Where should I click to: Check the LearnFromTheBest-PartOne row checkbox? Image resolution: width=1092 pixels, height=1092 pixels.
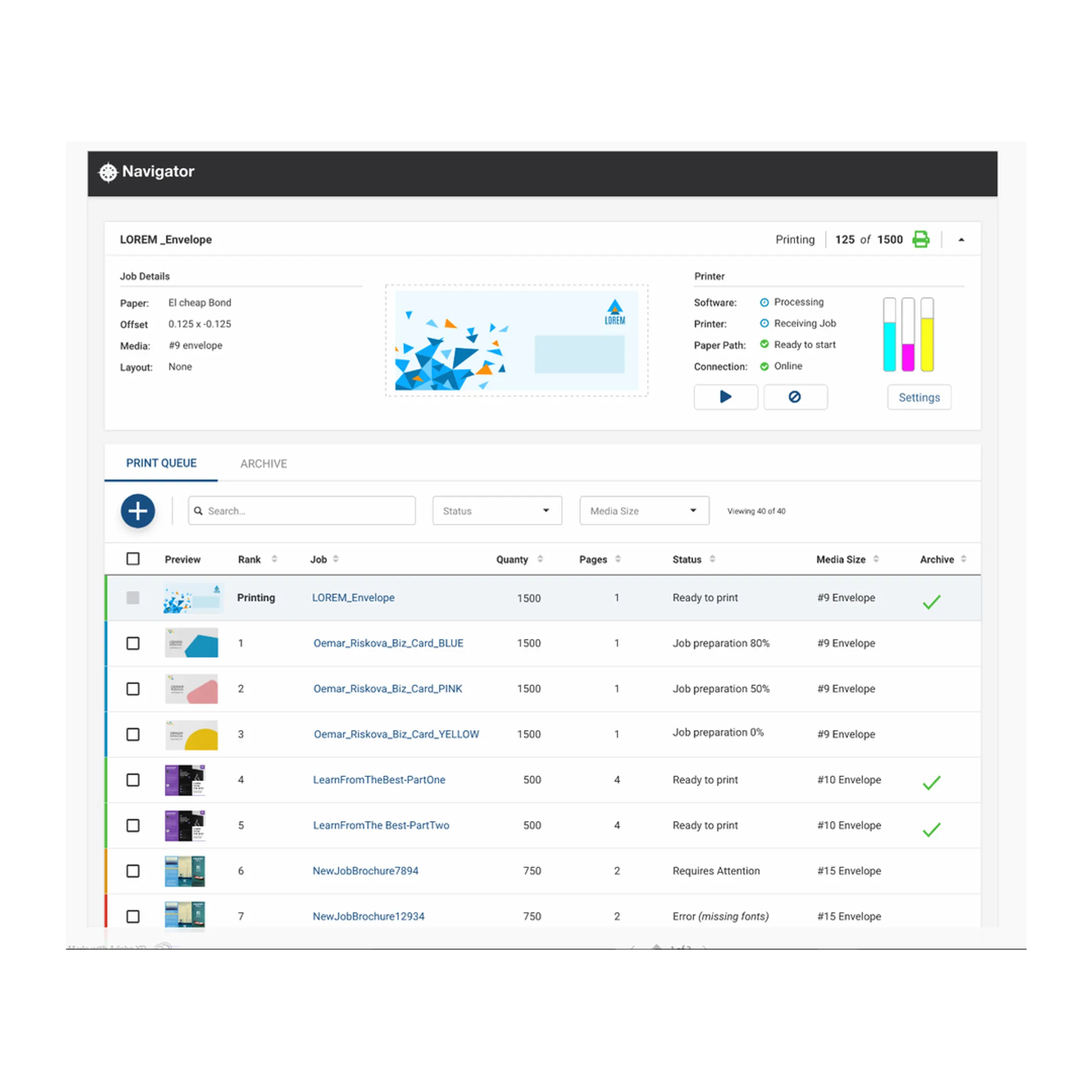tap(133, 780)
